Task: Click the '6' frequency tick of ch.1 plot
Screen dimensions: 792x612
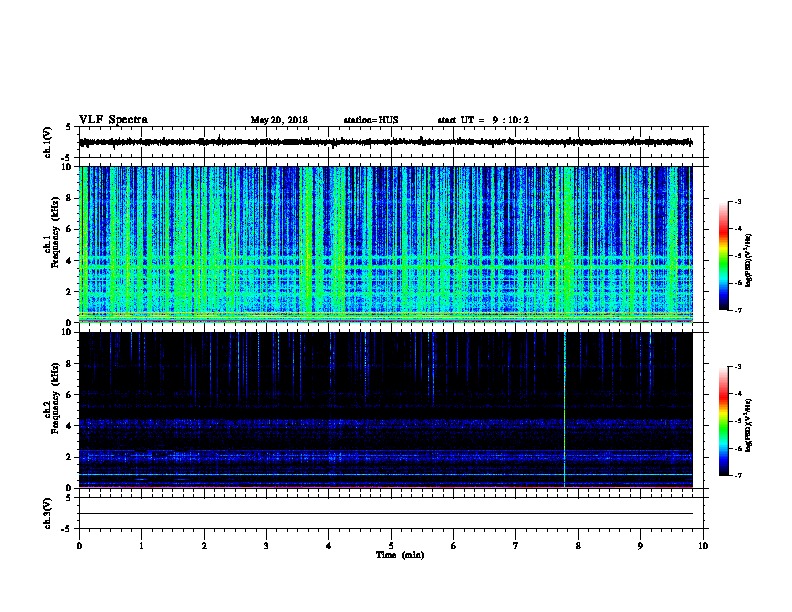Action: click(71, 229)
